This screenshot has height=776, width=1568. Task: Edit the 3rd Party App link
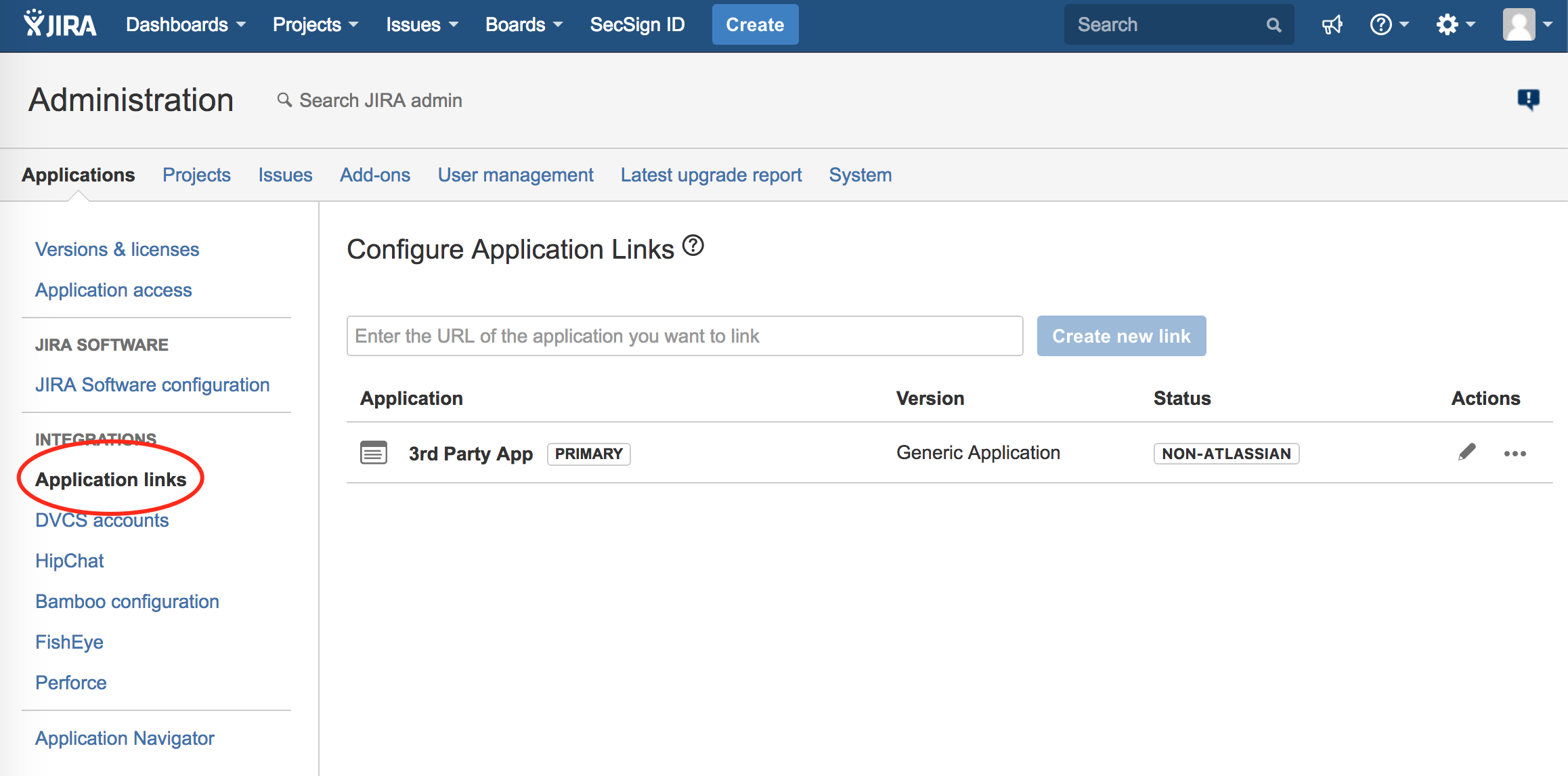click(x=1466, y=453)
